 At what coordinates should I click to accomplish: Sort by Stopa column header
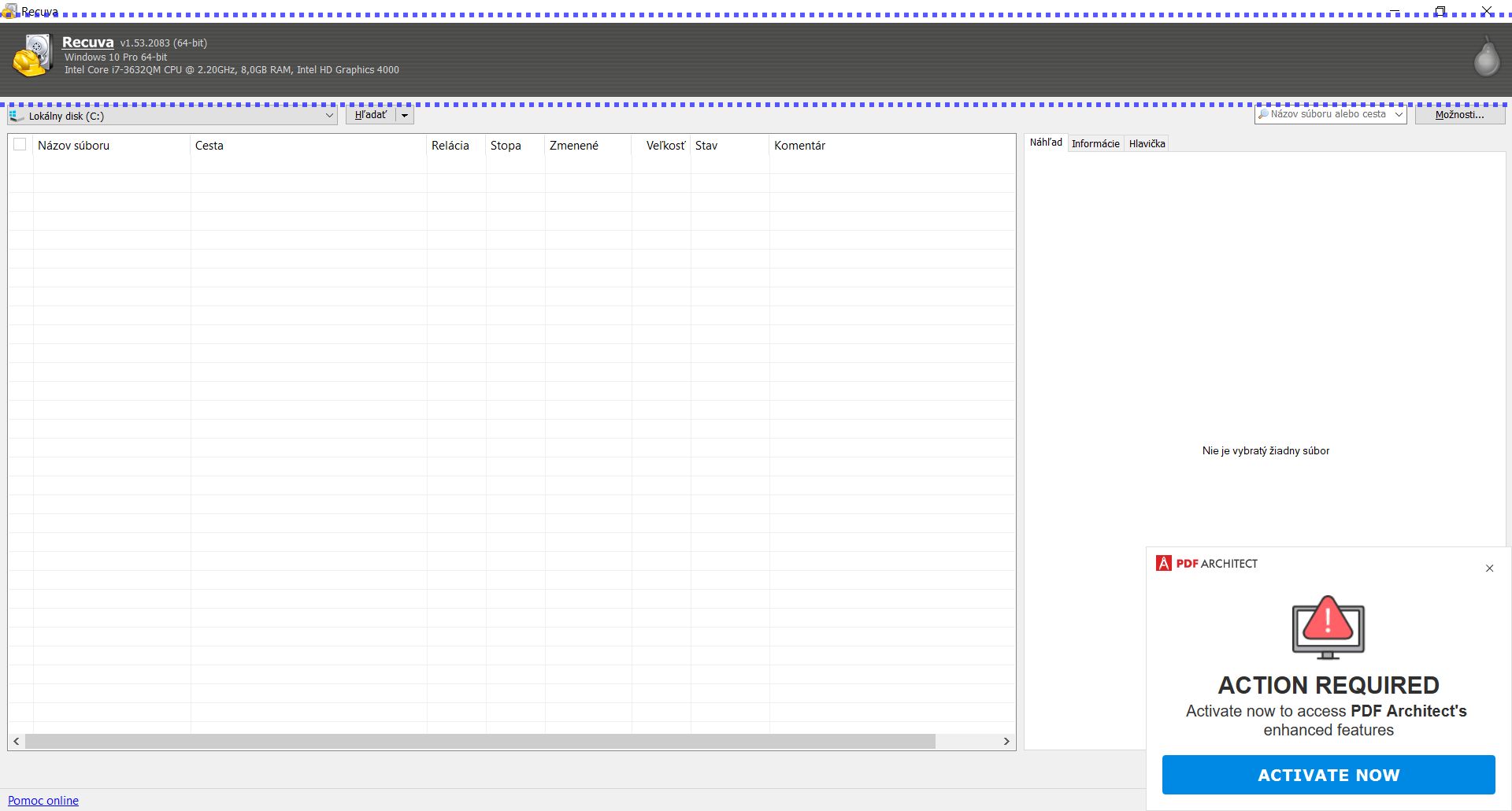click(515, 145)
